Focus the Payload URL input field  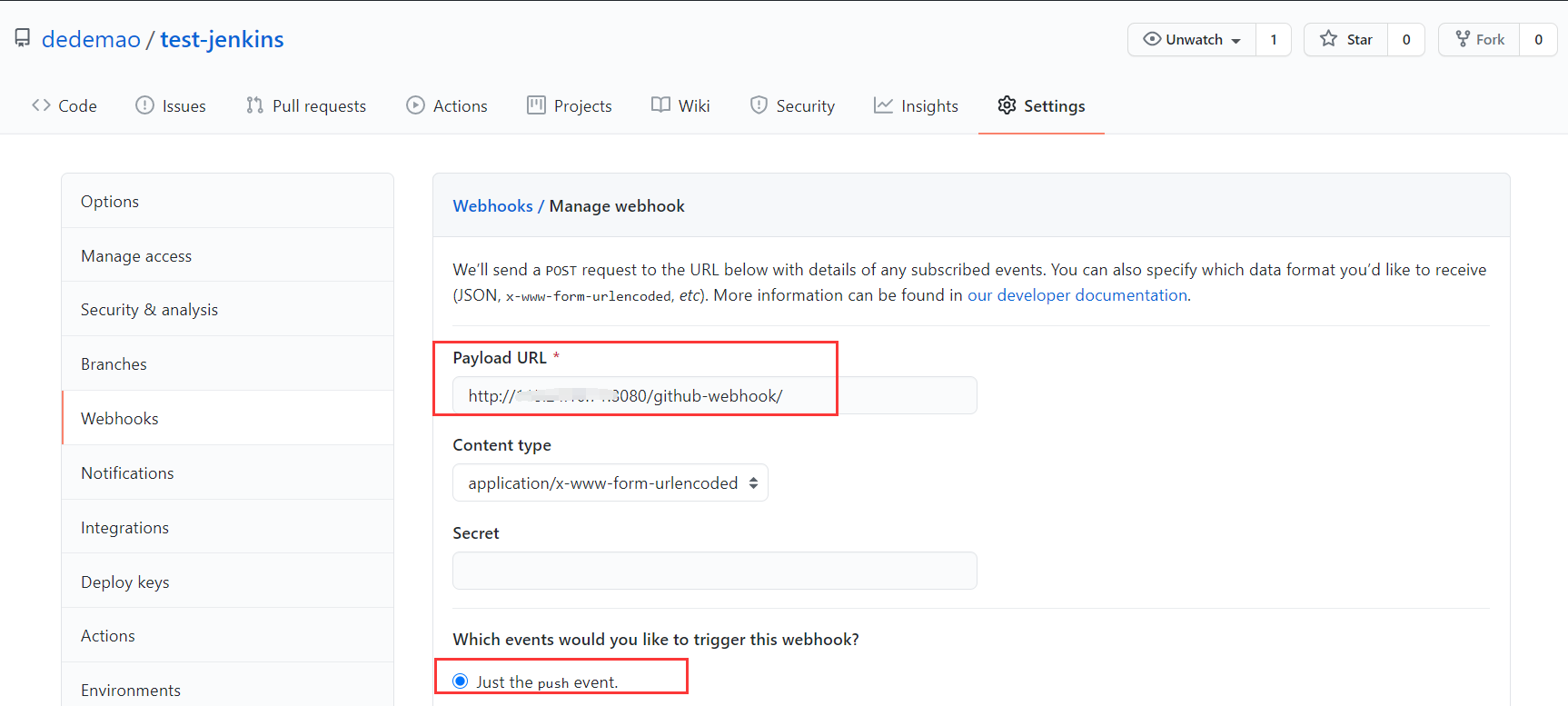[715, 395]
